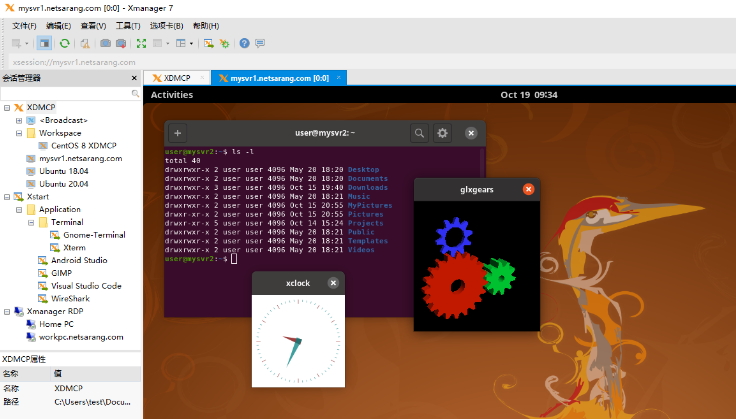
Task: Click Activities in the GNOME top bar
Action: [172, 95]
